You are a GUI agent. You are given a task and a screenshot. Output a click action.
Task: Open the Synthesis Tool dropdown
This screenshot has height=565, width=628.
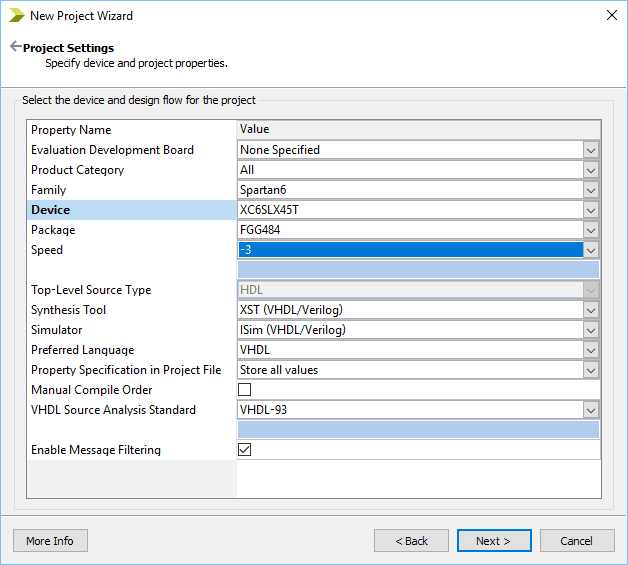[x=591, y=310]
